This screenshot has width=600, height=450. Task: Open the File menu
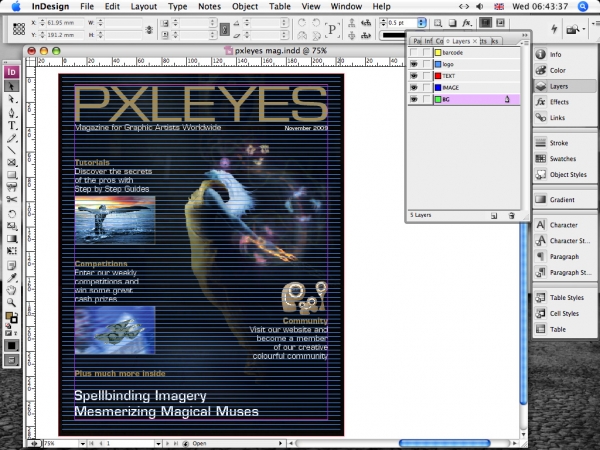click(x=87, y=7)
